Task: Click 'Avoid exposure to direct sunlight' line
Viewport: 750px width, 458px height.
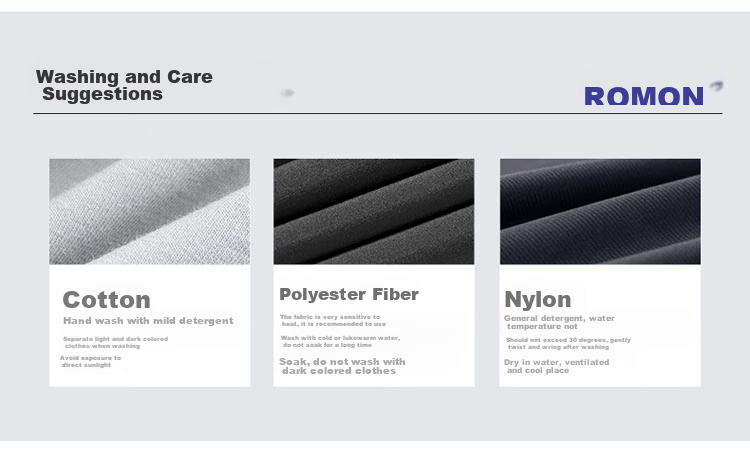Action: (90, 361)
